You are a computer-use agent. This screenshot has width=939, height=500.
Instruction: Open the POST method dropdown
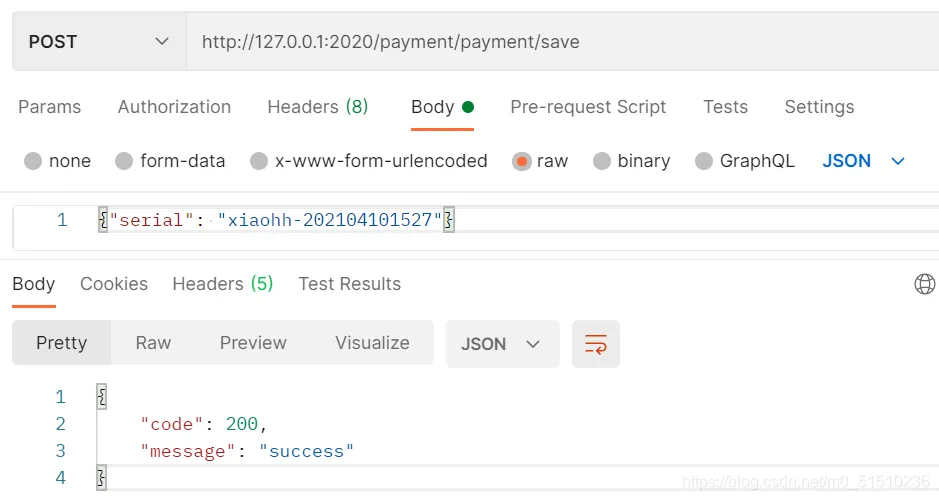click(x=98, y=42)
